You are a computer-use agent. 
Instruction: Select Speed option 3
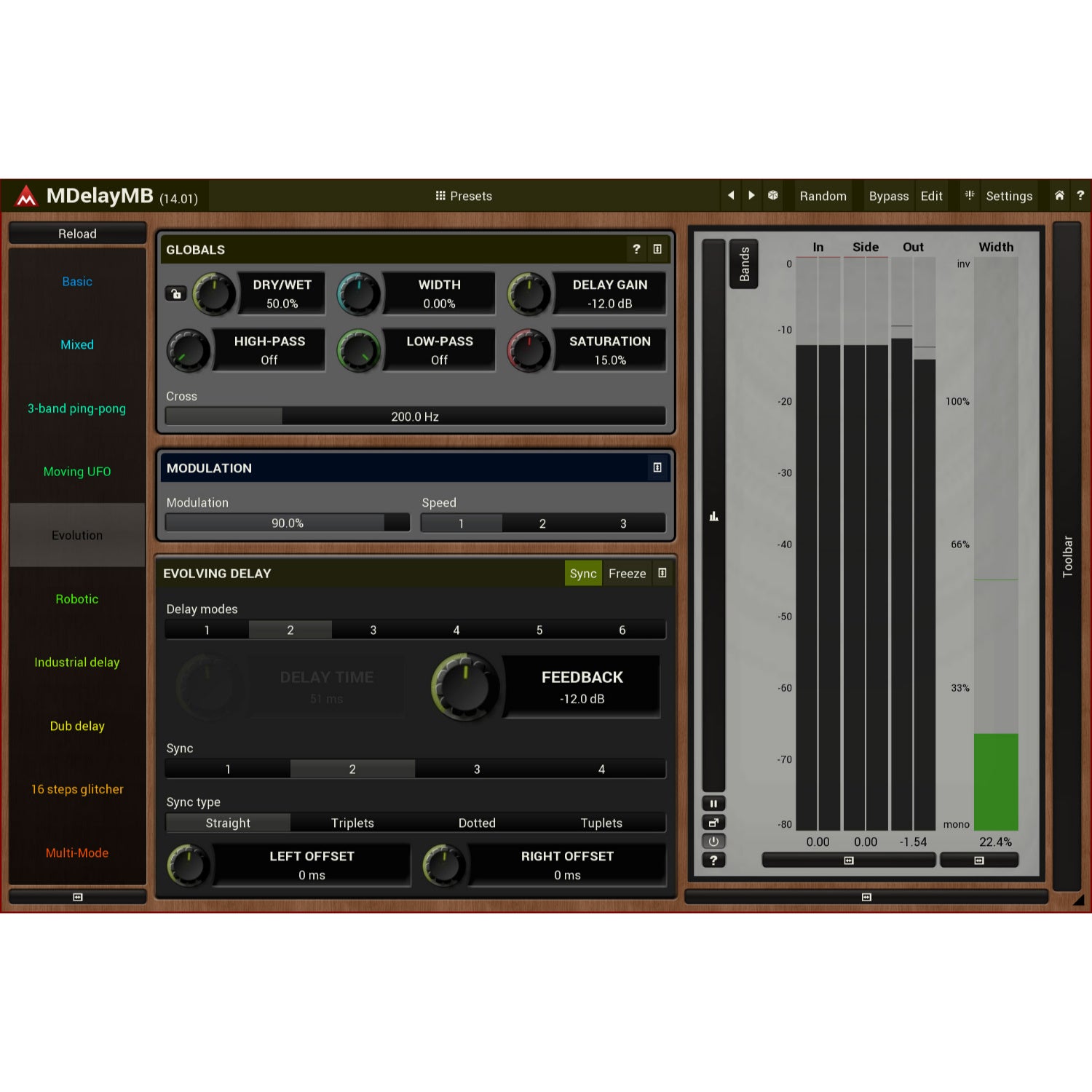(623, 523)
